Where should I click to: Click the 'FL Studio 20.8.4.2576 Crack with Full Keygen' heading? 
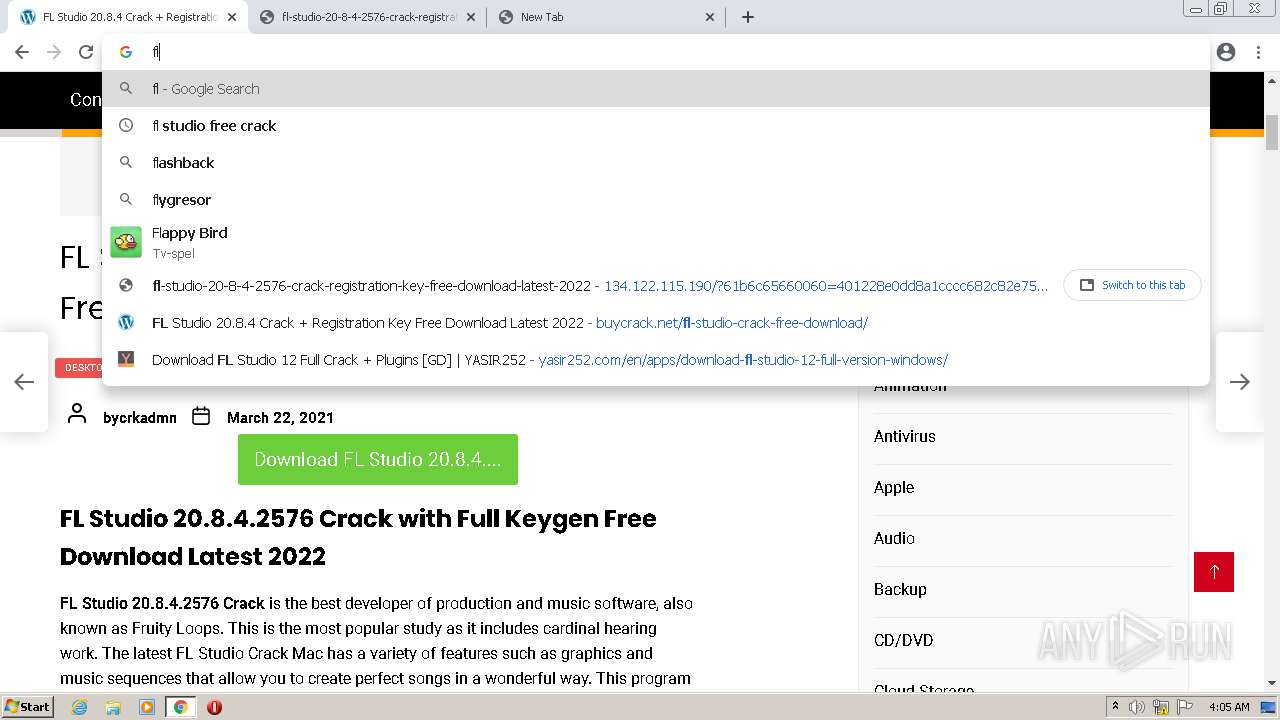click(x=358, y=537)
